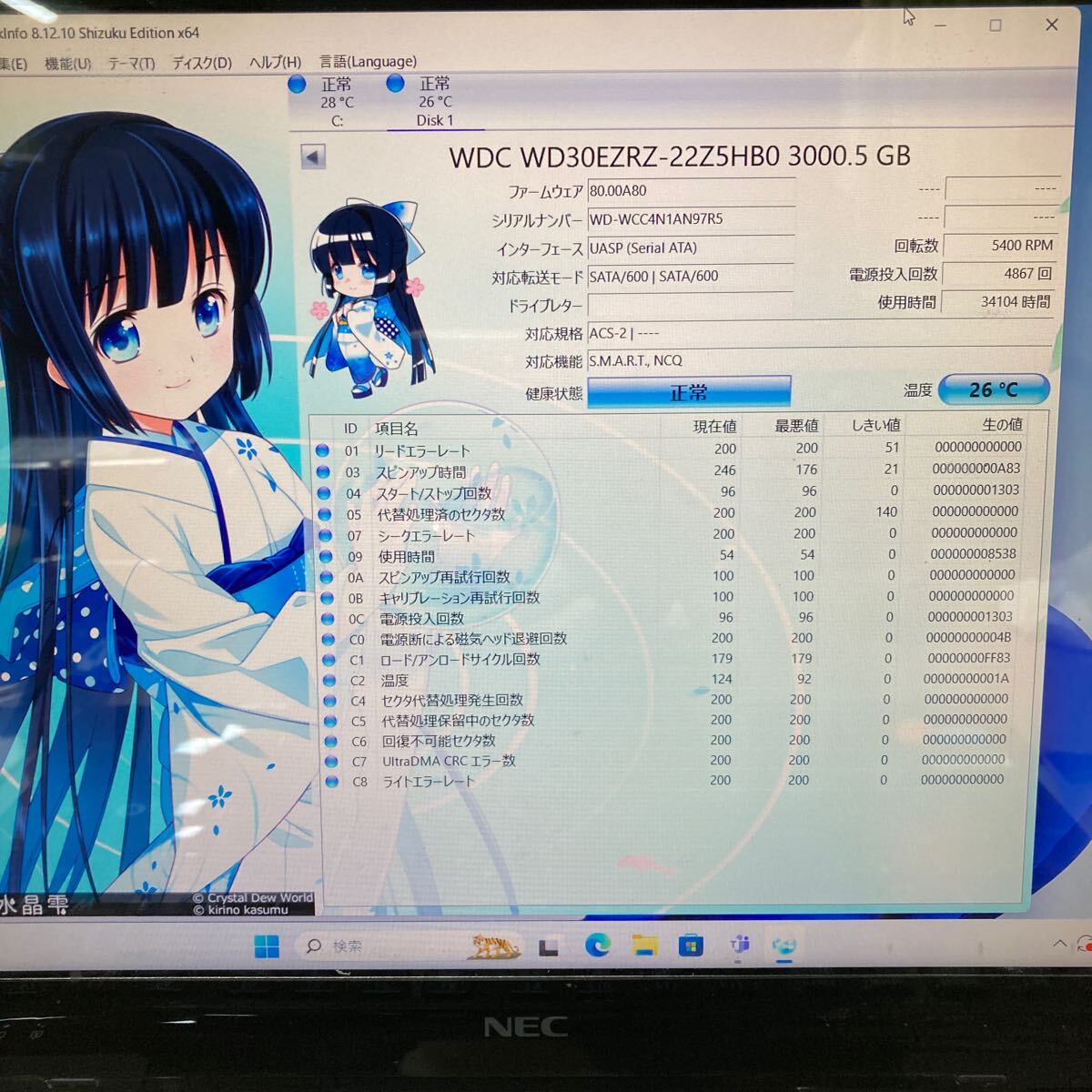The height and width of the screenshot is (1092, 1092).
Task: Click the 現在値 column header
Action: [715, 426]
